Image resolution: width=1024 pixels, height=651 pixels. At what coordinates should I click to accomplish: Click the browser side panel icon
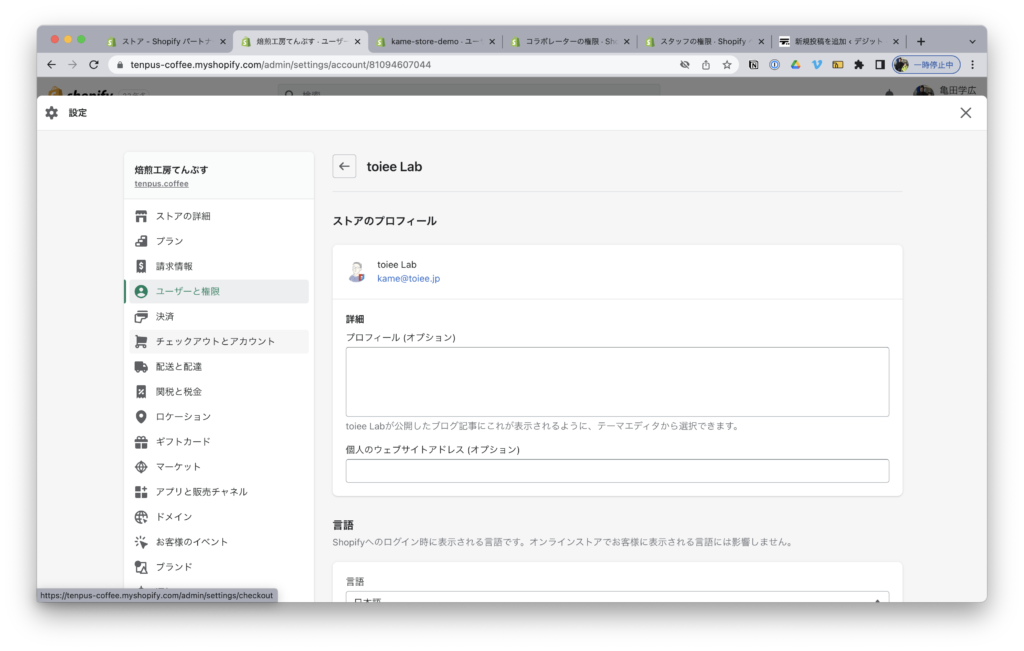point(880,65)
